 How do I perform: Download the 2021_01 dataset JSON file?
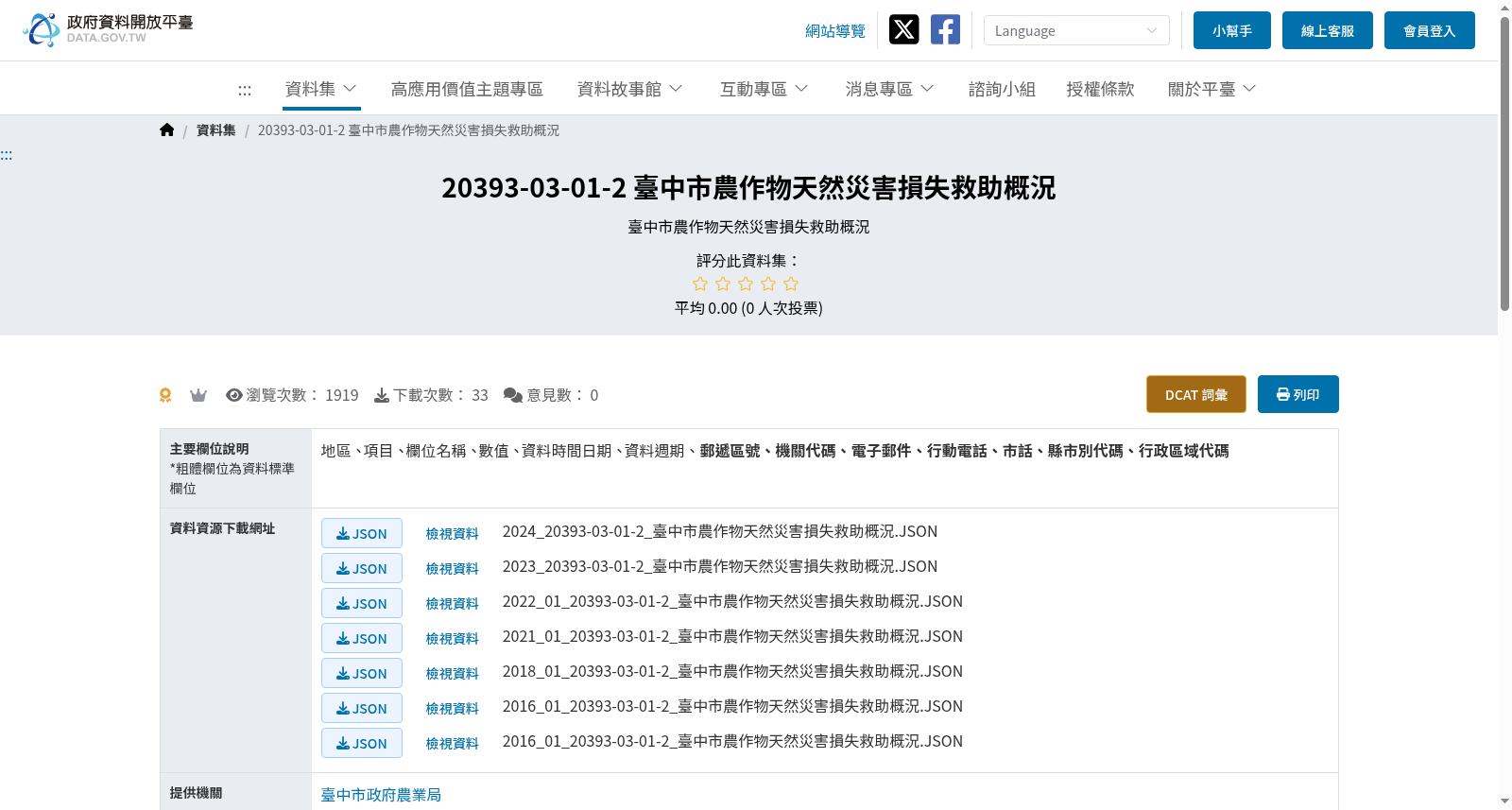362,638
